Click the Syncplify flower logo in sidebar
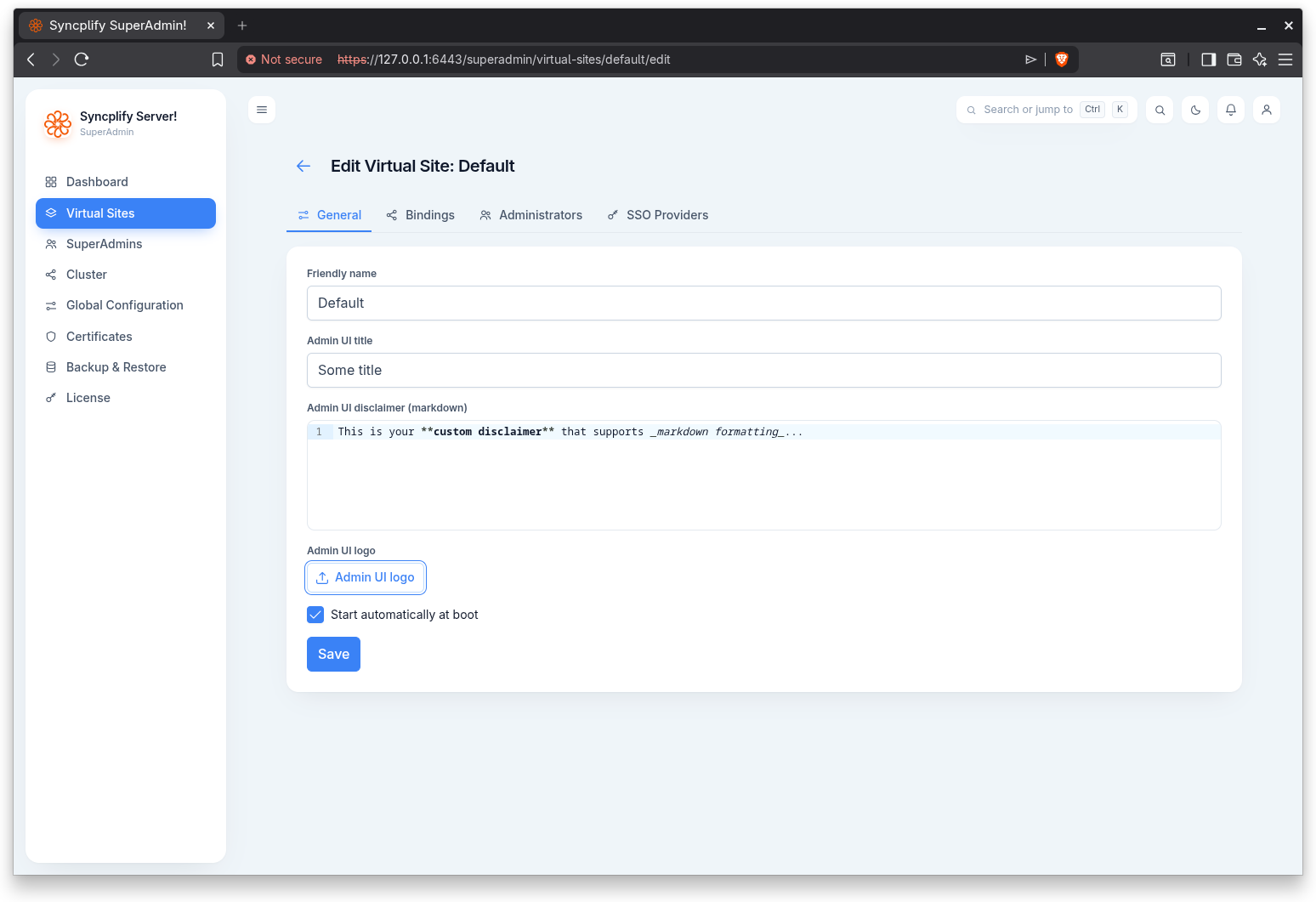1316x902 pixels. [58, 124]
